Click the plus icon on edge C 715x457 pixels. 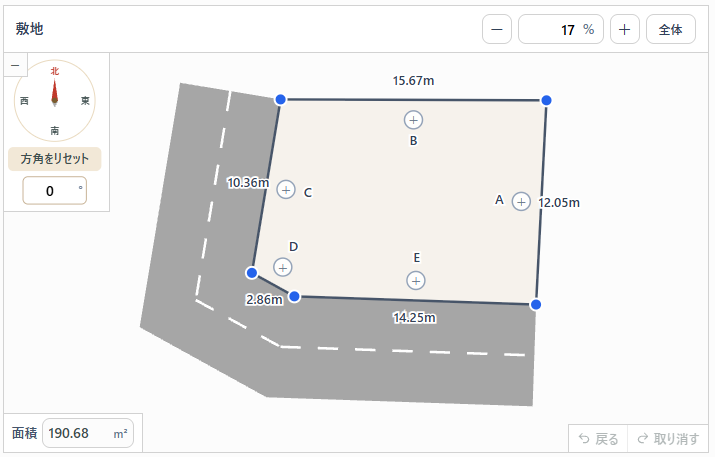pos(286,190)
